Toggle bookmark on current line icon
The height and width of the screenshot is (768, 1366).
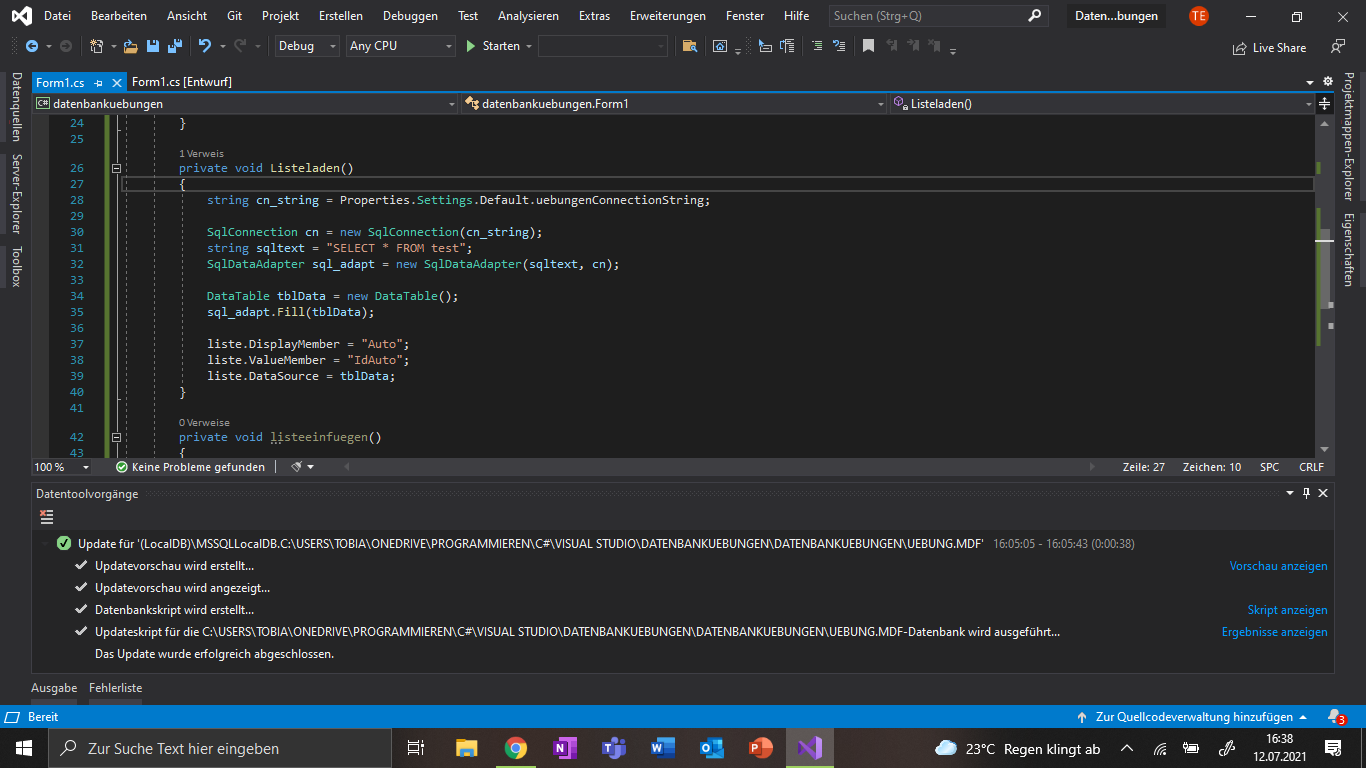pyautogui.click(x=868, y=46)
